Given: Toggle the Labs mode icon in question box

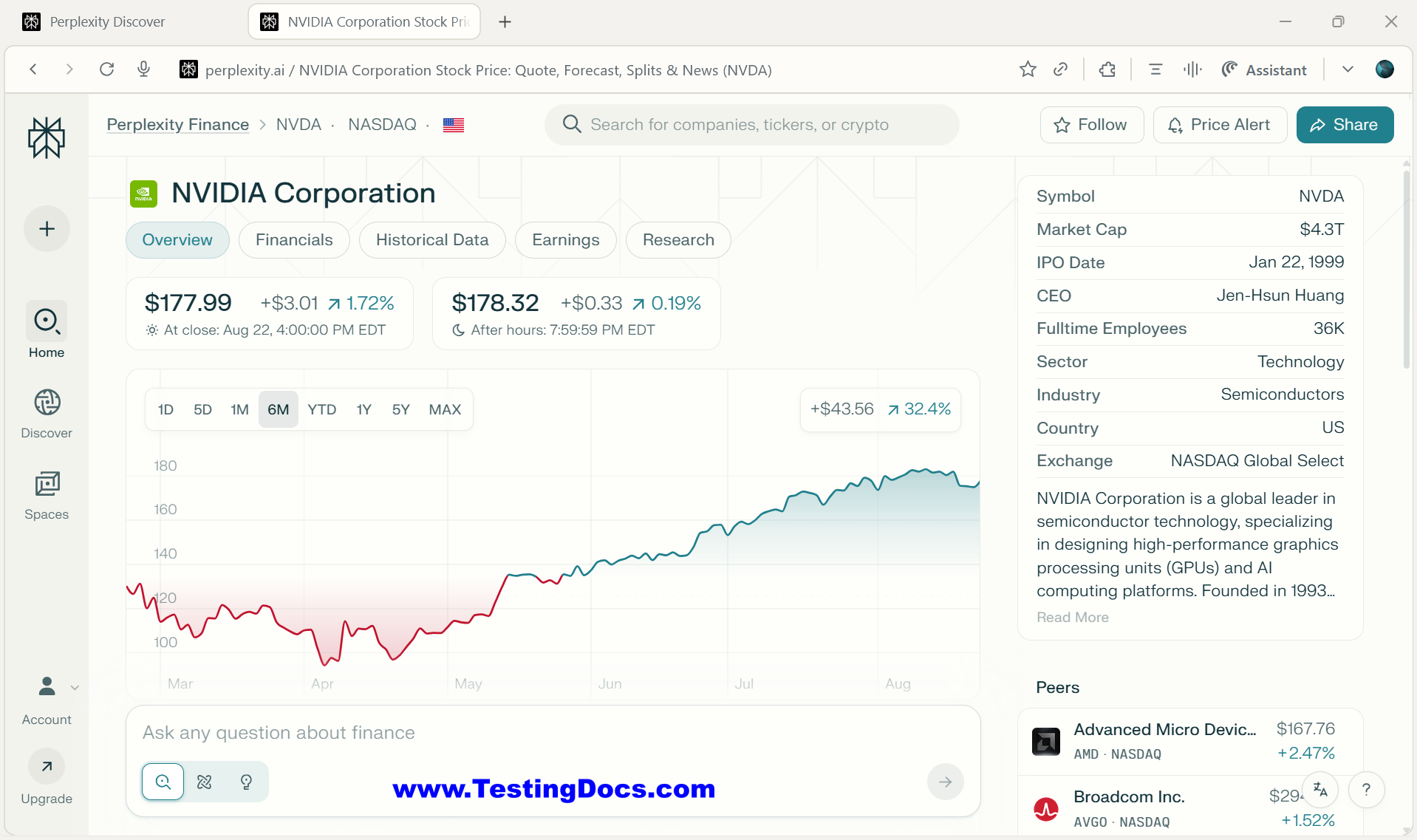Looking at the screenshot, I should tap(205, 781).
